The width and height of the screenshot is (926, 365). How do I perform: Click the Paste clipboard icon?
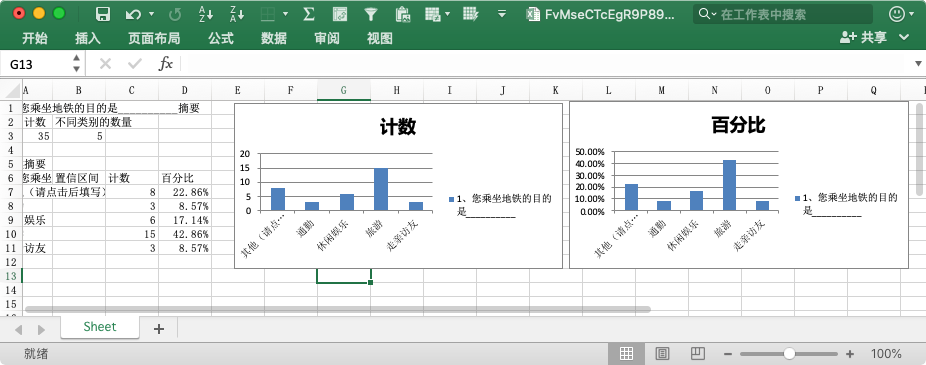tap(403, 14)
